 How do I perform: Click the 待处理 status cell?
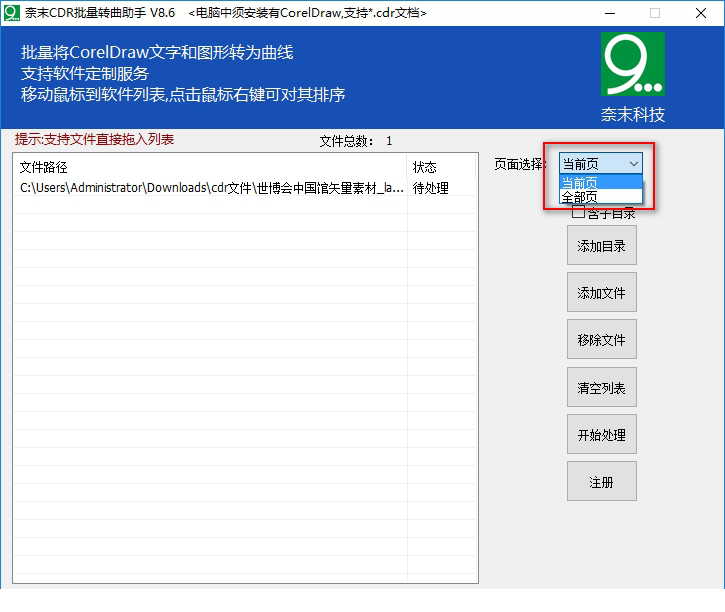(431, 188)
